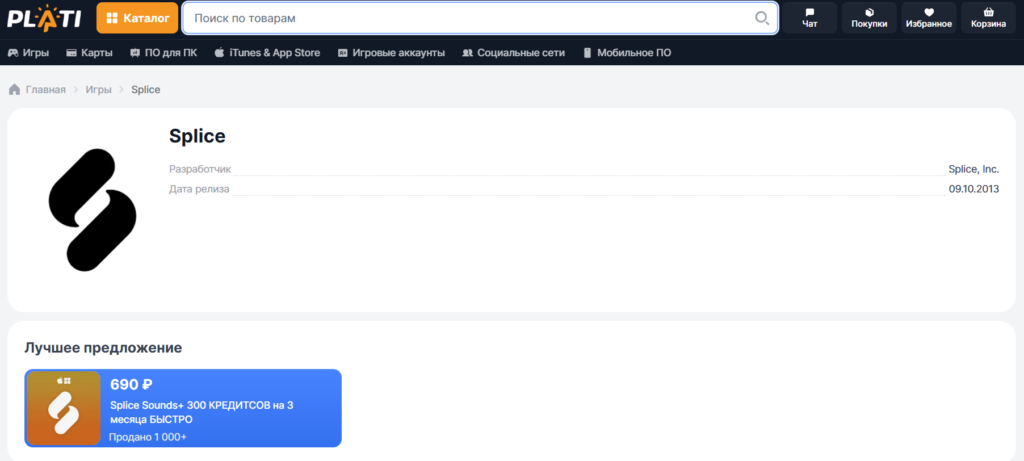Click the offer's orange Splice thumbnail
The width and height of the screenshot is (1024, 461).
[63, 408]
